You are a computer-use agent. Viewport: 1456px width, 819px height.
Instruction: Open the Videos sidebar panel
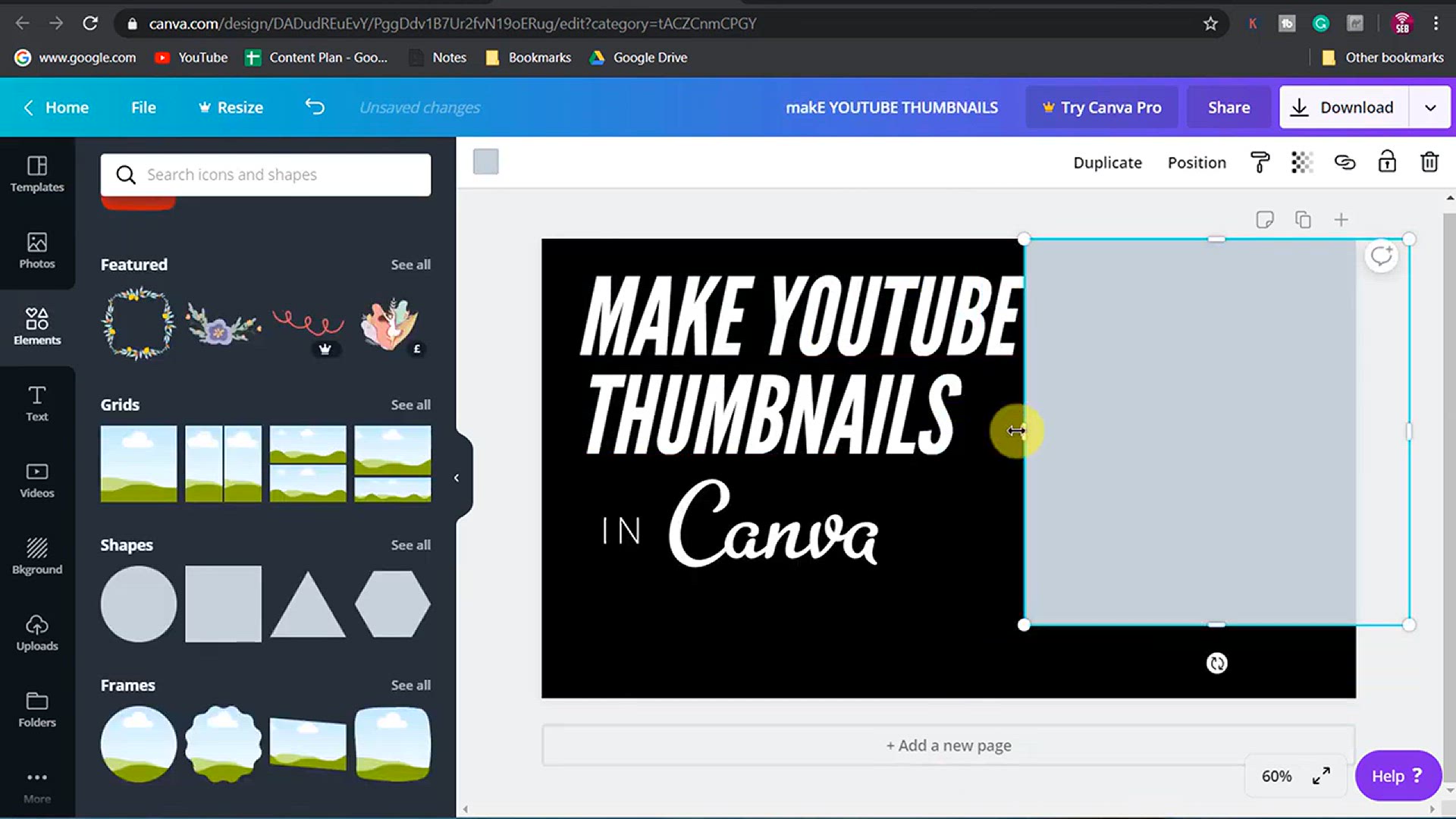[37, 480]
